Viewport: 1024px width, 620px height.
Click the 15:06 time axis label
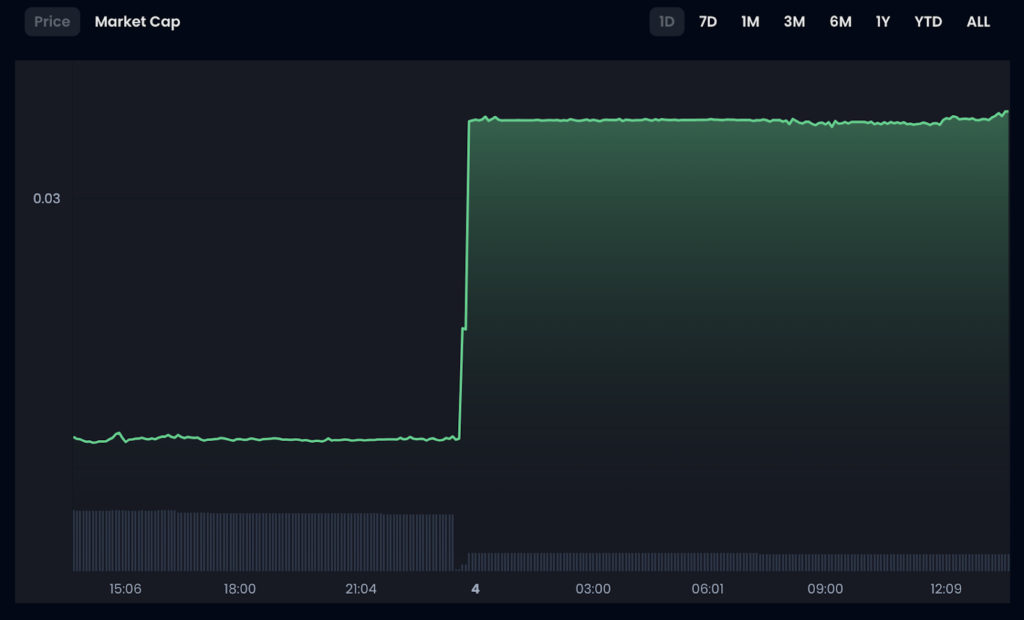pyautogui.click(x=125, y=589)
